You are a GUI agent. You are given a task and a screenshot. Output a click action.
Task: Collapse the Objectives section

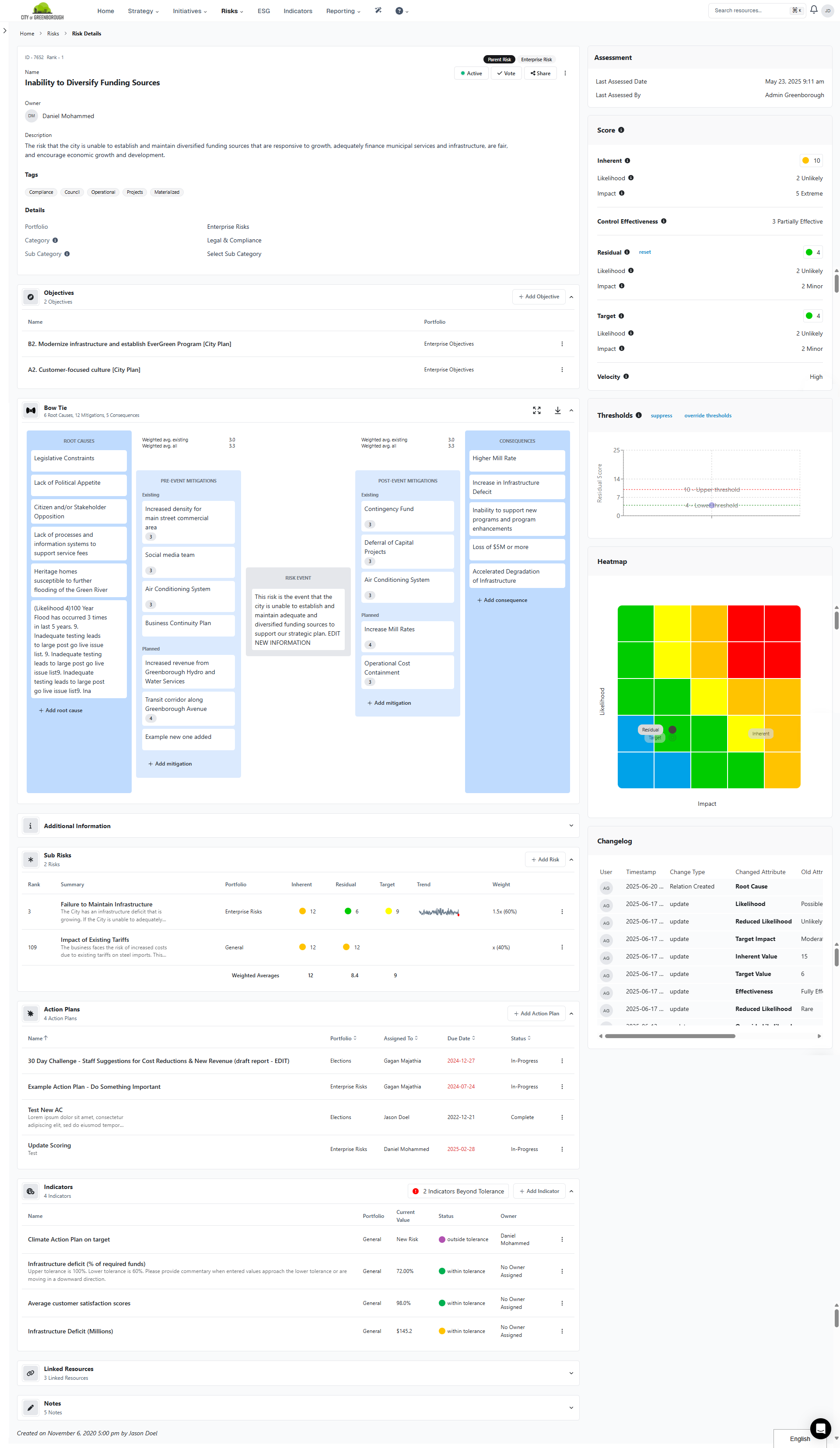[x=571, y=297]
